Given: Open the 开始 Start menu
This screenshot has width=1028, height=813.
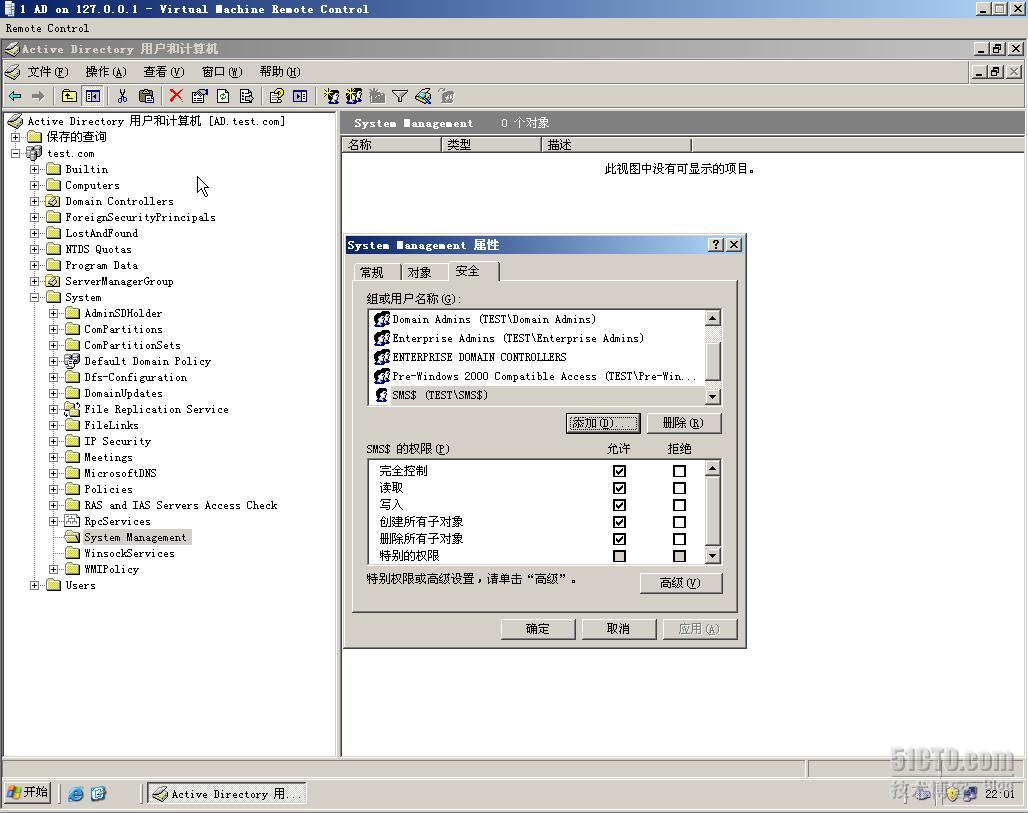Looking at the screenshot, I should coord(28,793).
